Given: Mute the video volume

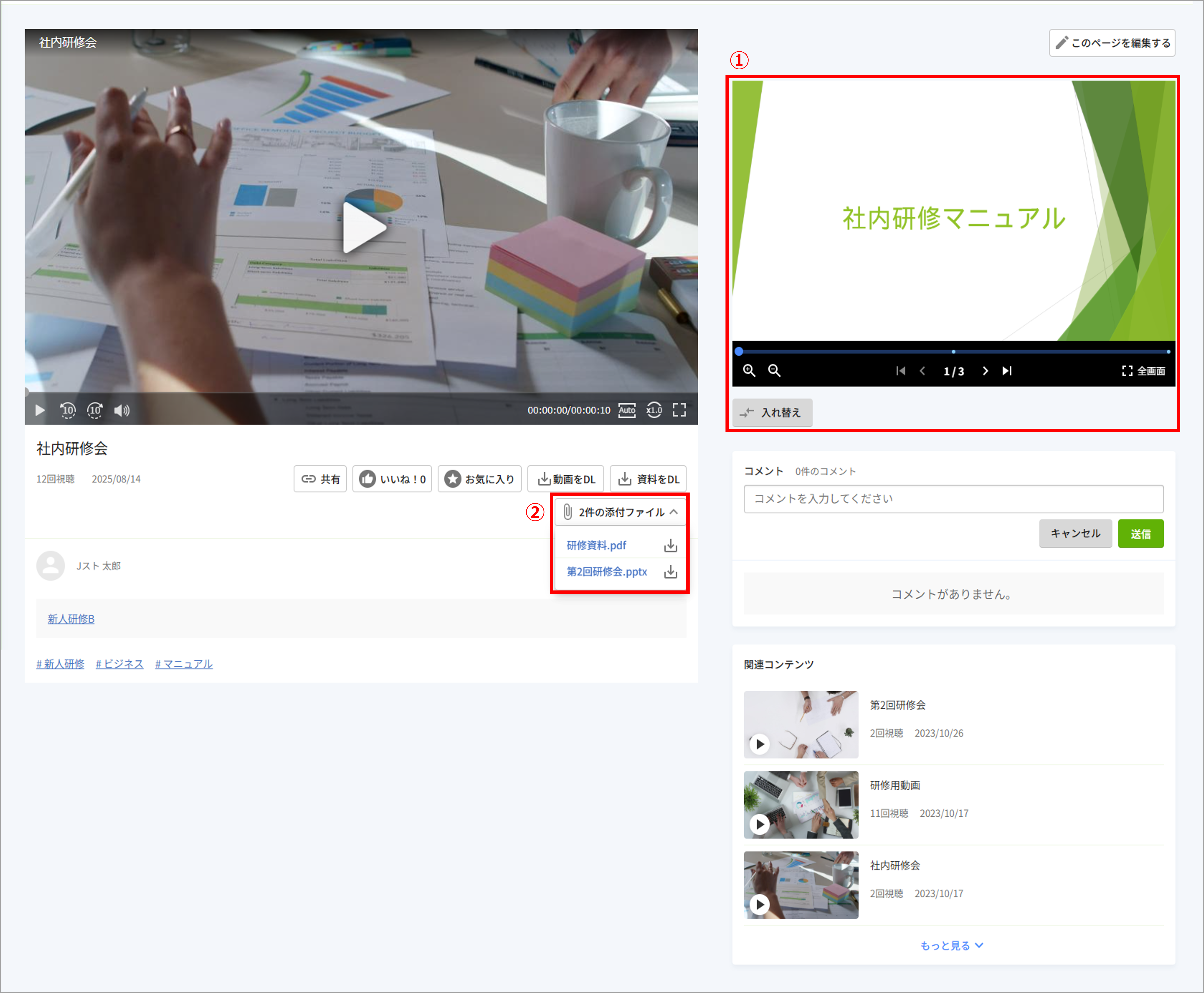Looking at the screenshot, I should [x=122, y=410].
